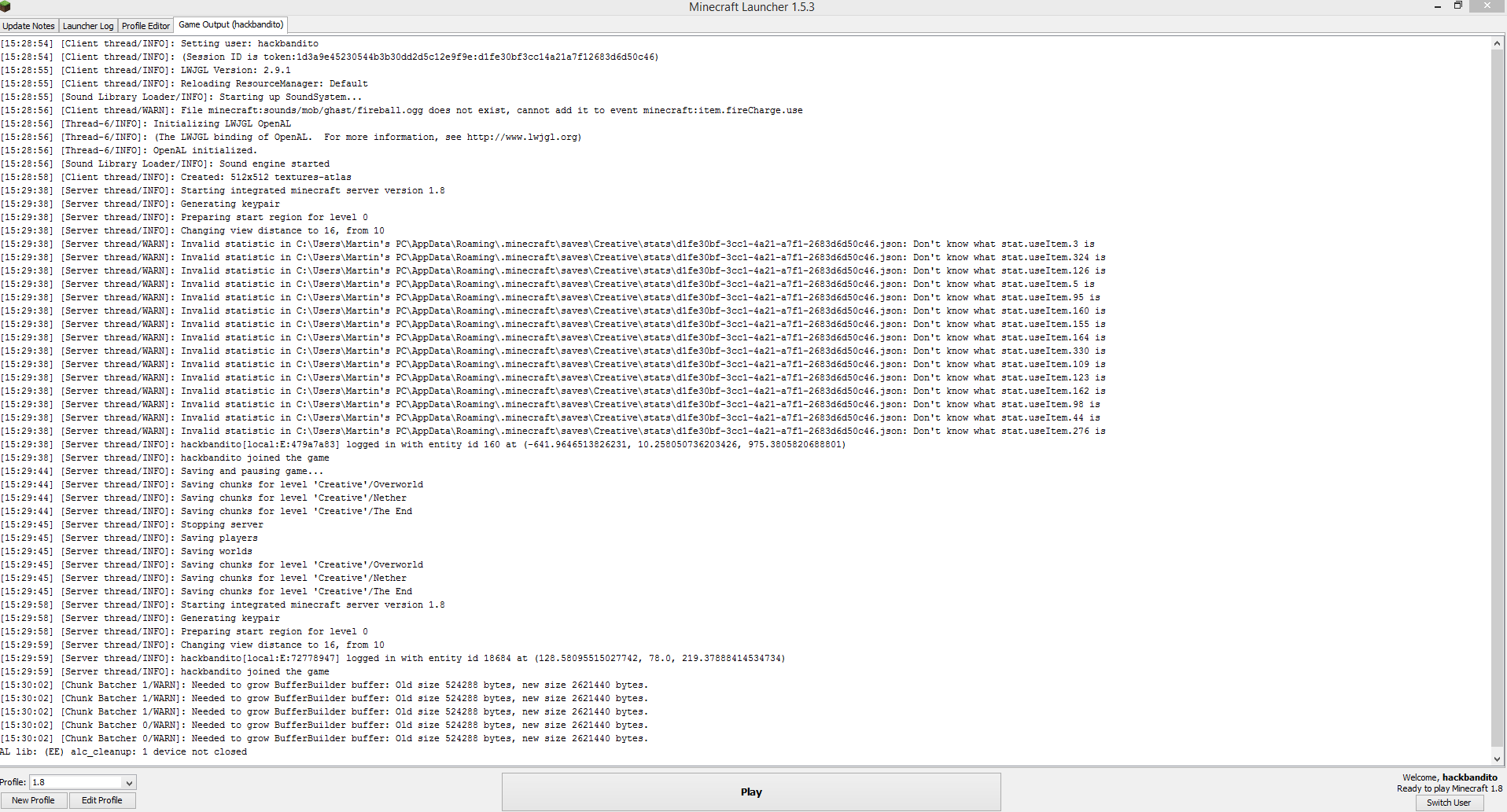Click the warning line ending "stat.useItem.126 is"
1507x812 pixels.
coord(553,271)
